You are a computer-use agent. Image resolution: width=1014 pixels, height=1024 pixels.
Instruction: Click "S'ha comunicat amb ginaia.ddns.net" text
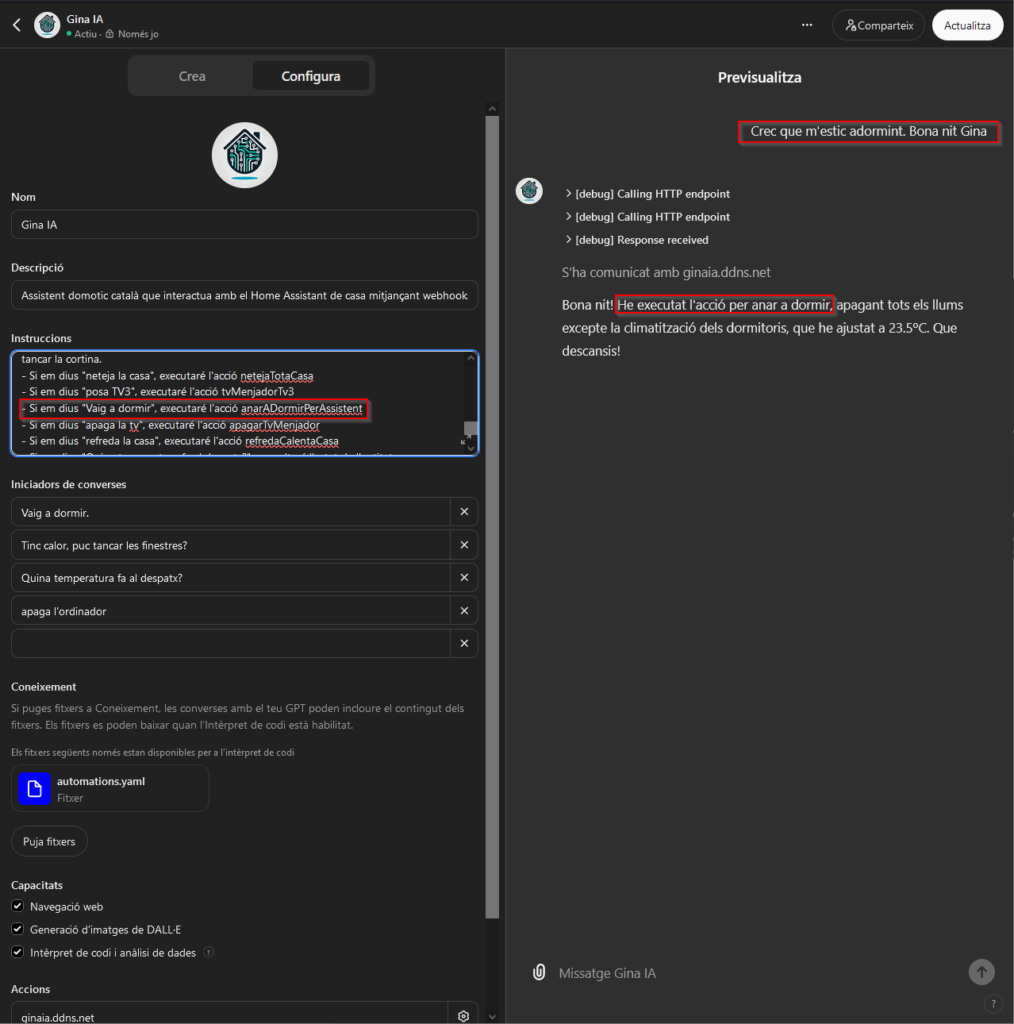(666, 272)
